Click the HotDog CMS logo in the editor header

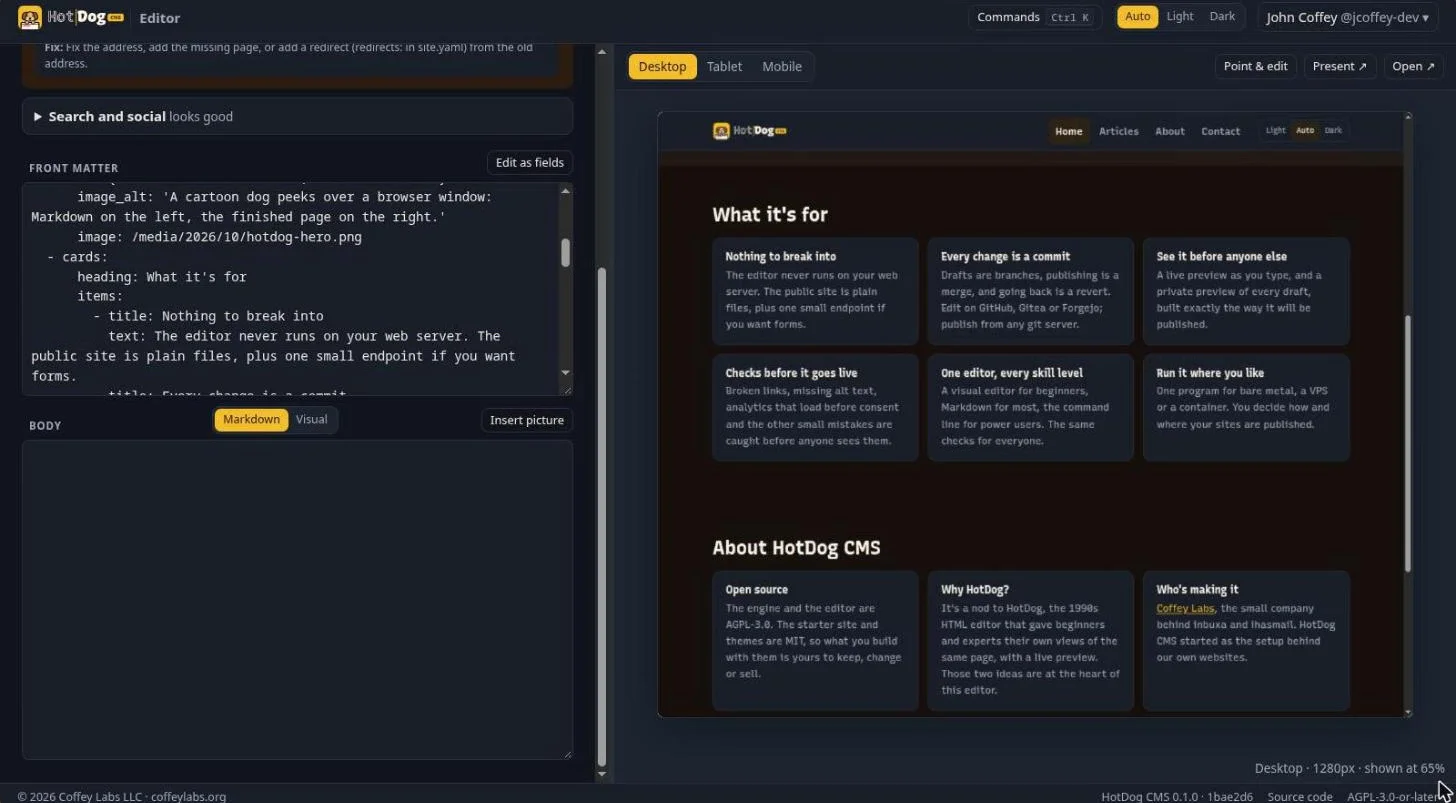pyautogui.click(x=71, y=17)
